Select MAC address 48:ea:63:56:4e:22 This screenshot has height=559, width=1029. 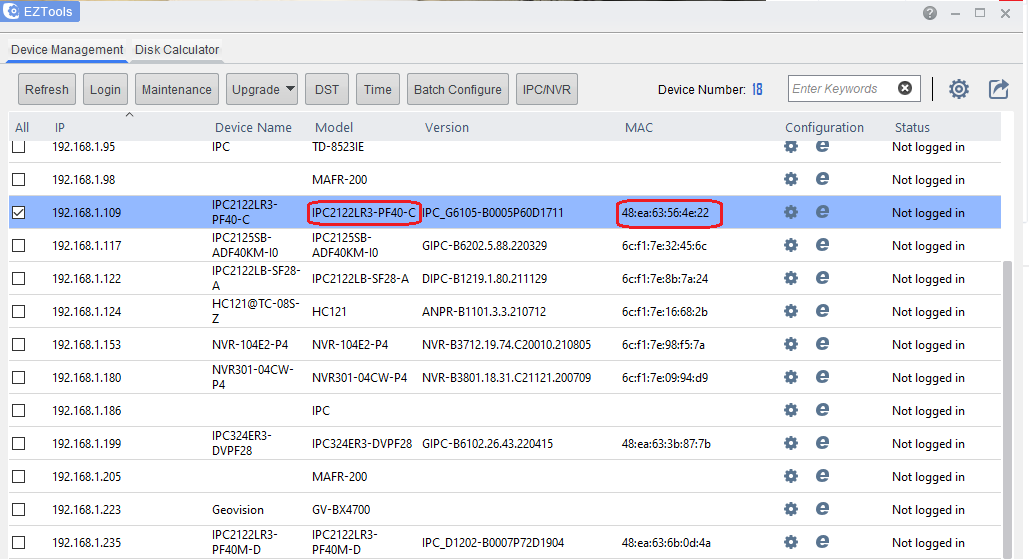pyautogui.click(x=665, y=213)
